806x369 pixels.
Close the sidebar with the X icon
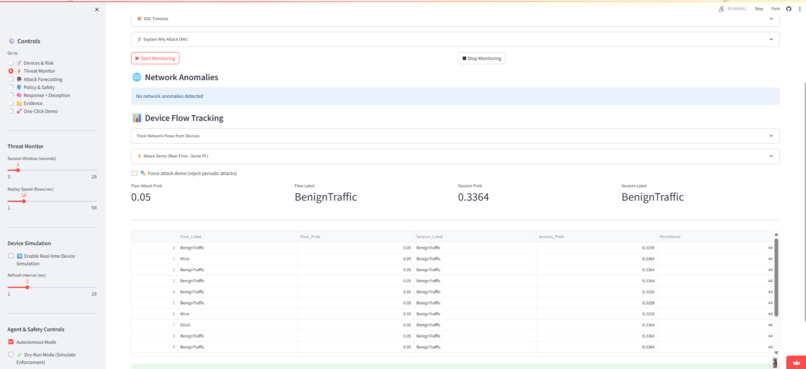(97, 9)
